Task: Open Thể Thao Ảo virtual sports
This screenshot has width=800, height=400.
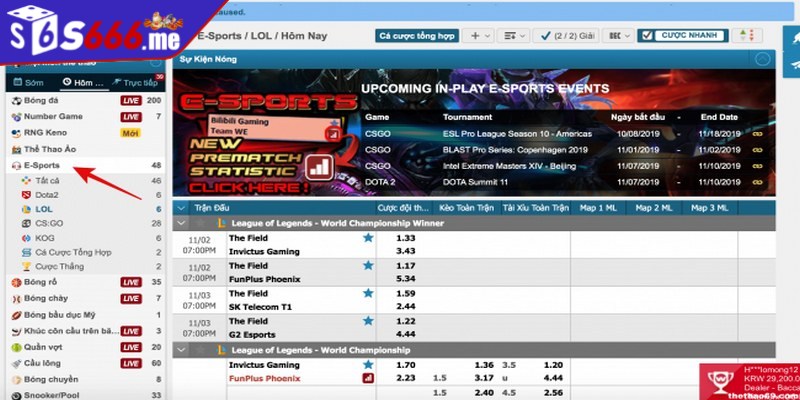Action: point(86,149)
